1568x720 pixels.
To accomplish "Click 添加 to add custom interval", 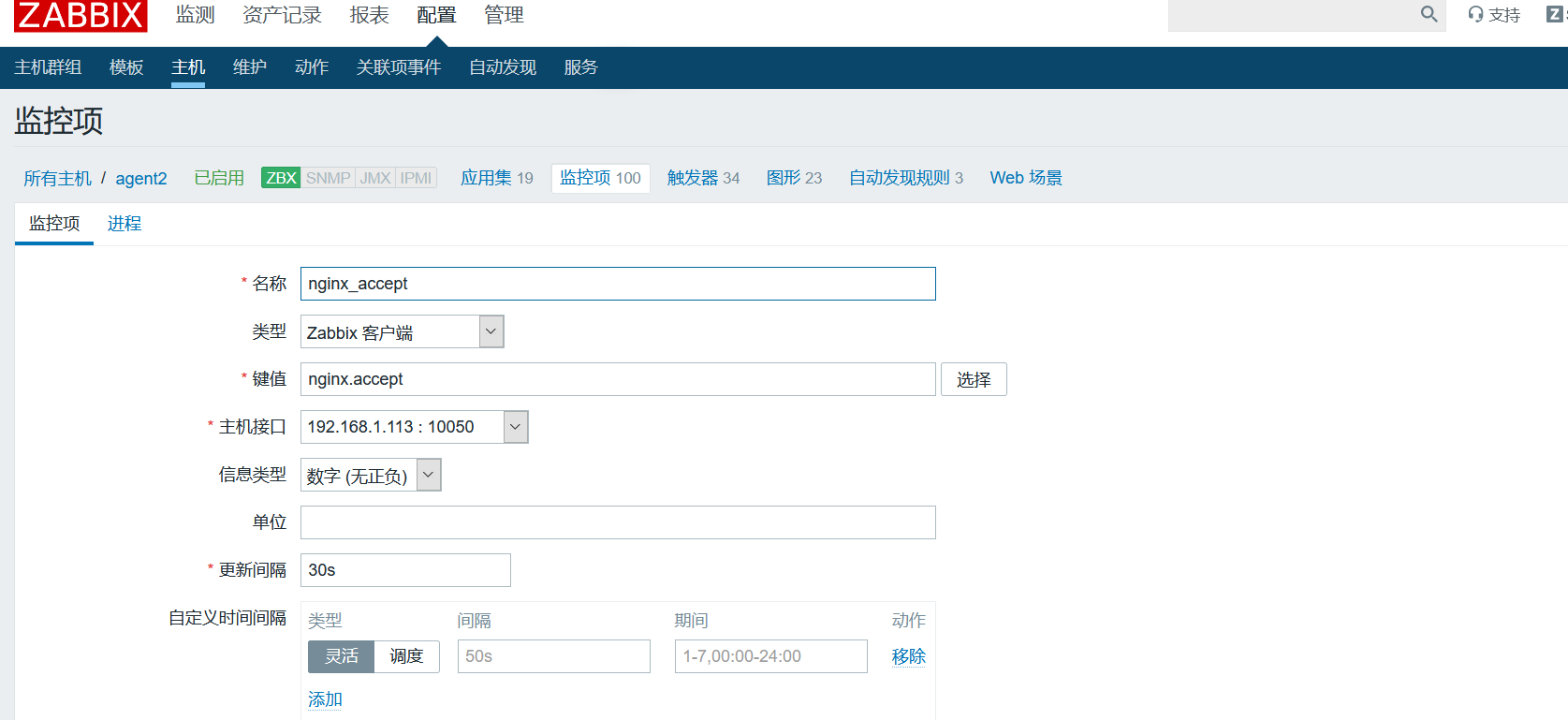I will click(x=325, y=699).
